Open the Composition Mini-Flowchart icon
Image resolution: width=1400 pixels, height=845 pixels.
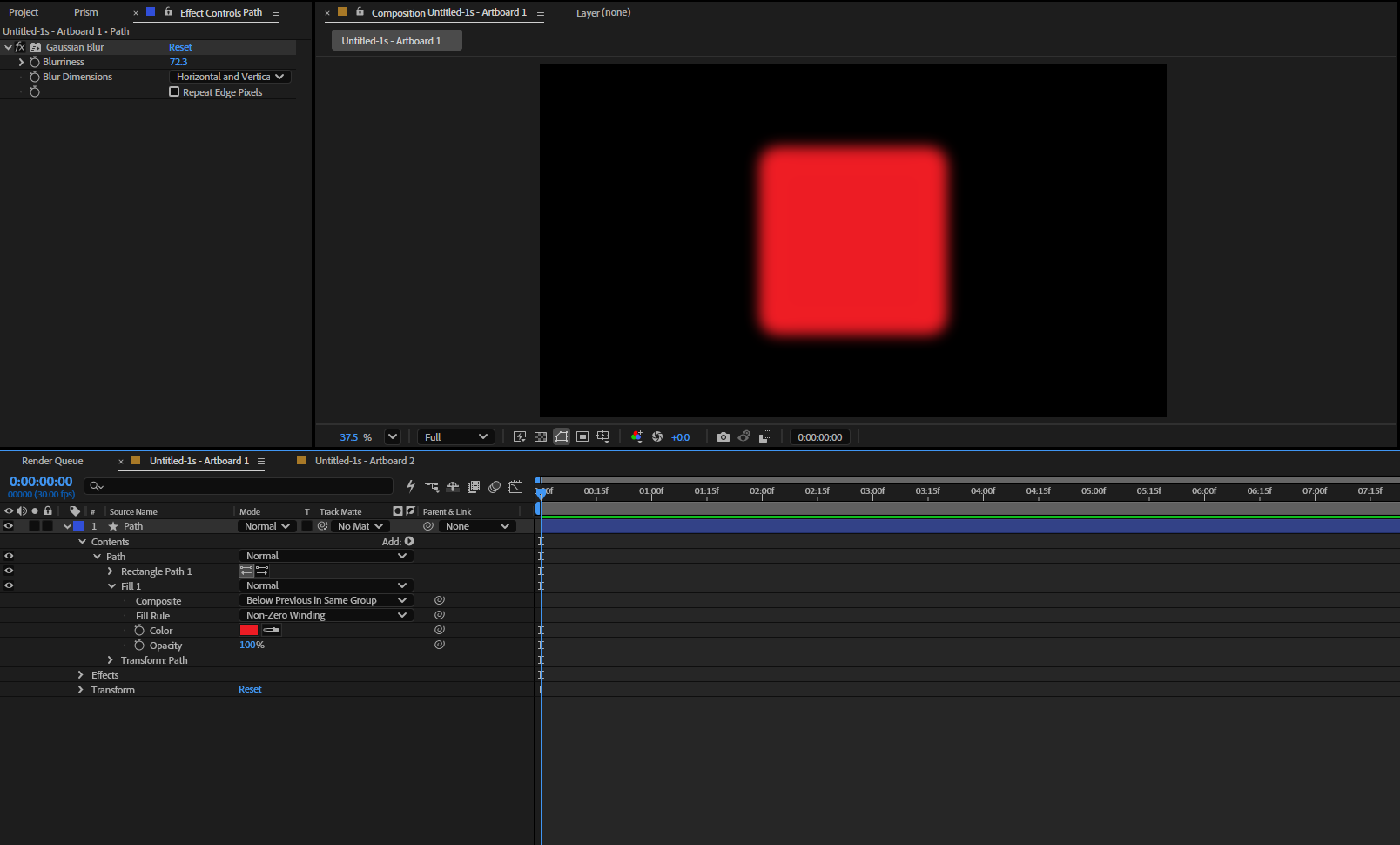432,486
